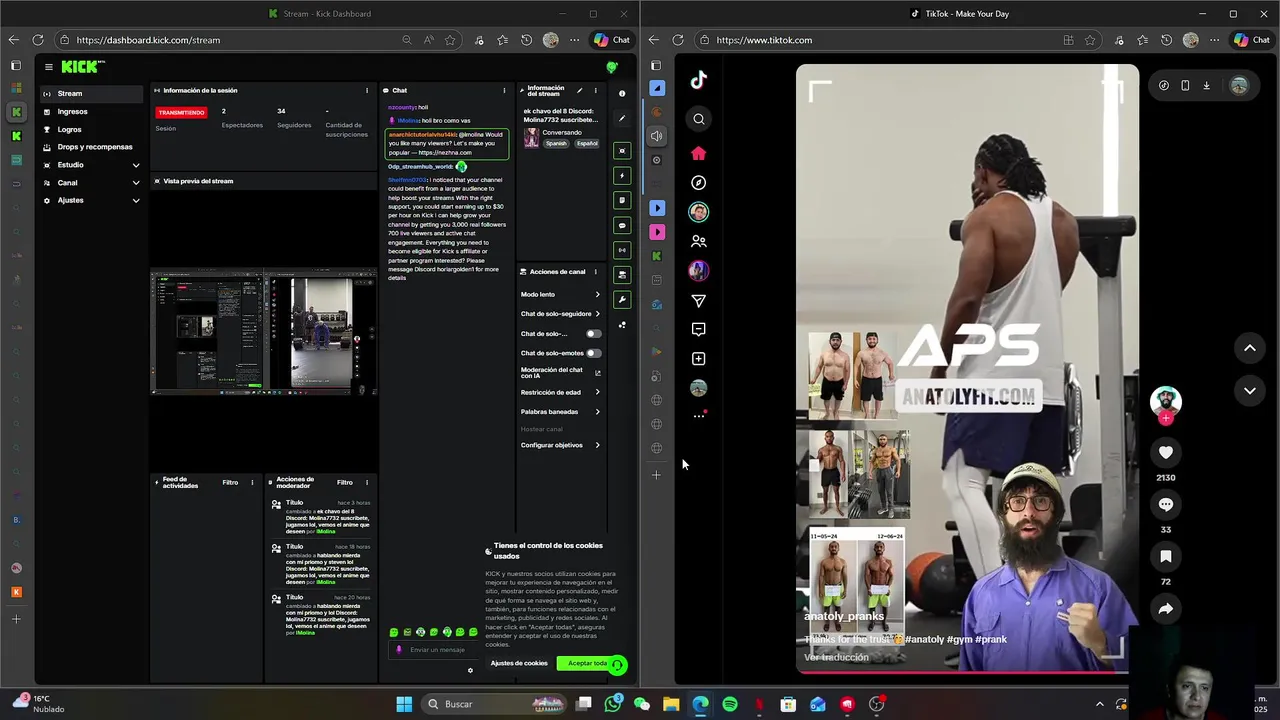The width and height of the screenshot is (1280, 720).
Task: Click Ajustes de cookies button
Action: tap(519, 663)
